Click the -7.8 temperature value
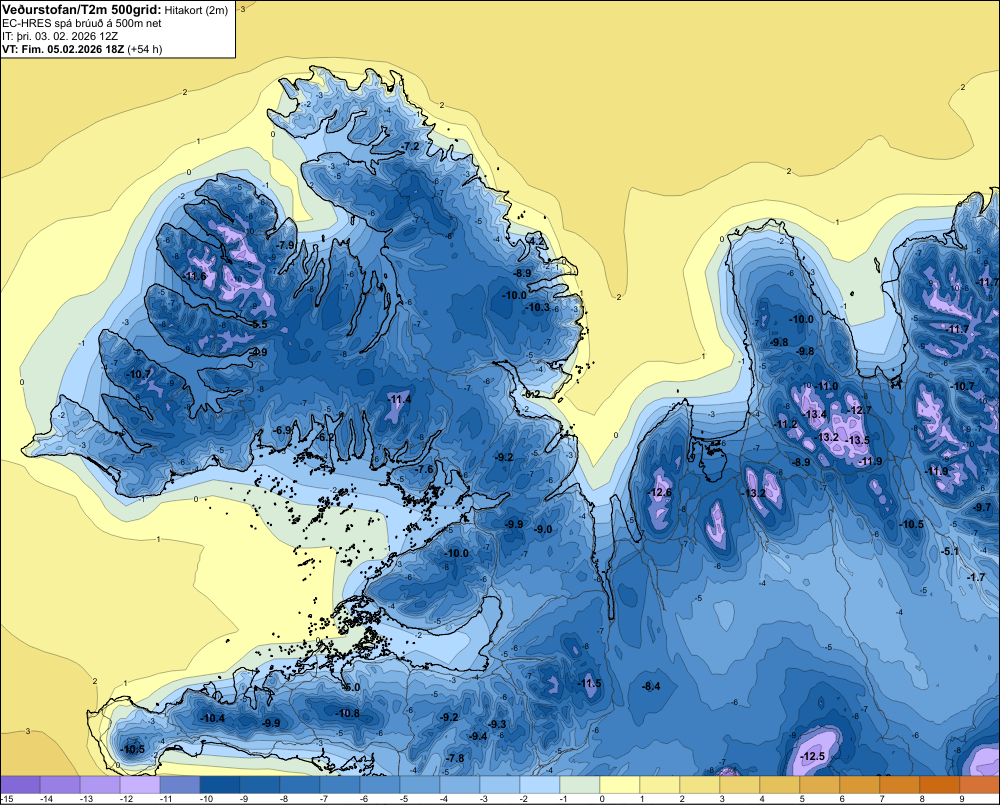The height and width of the screenshot is (805, 1000). pos(455,758)
